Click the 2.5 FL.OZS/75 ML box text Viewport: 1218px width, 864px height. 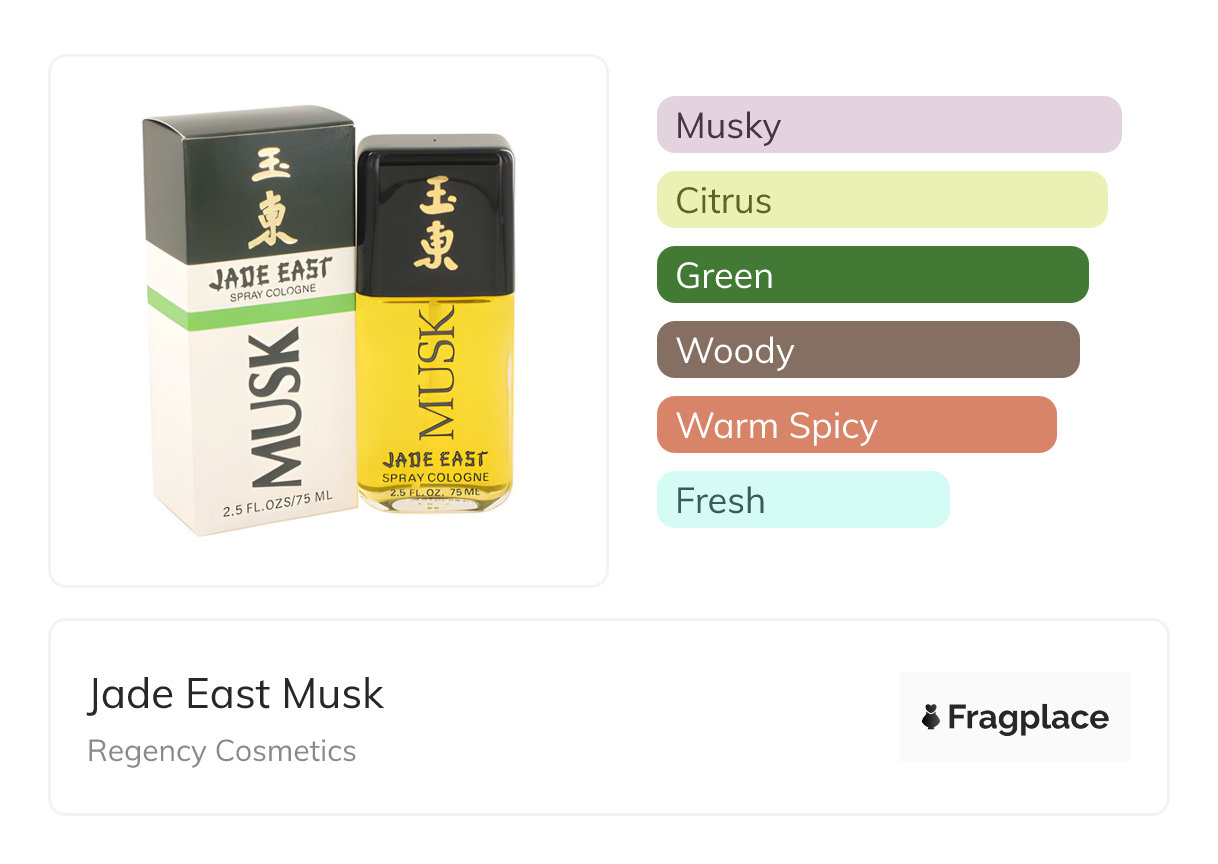[277, 510]
